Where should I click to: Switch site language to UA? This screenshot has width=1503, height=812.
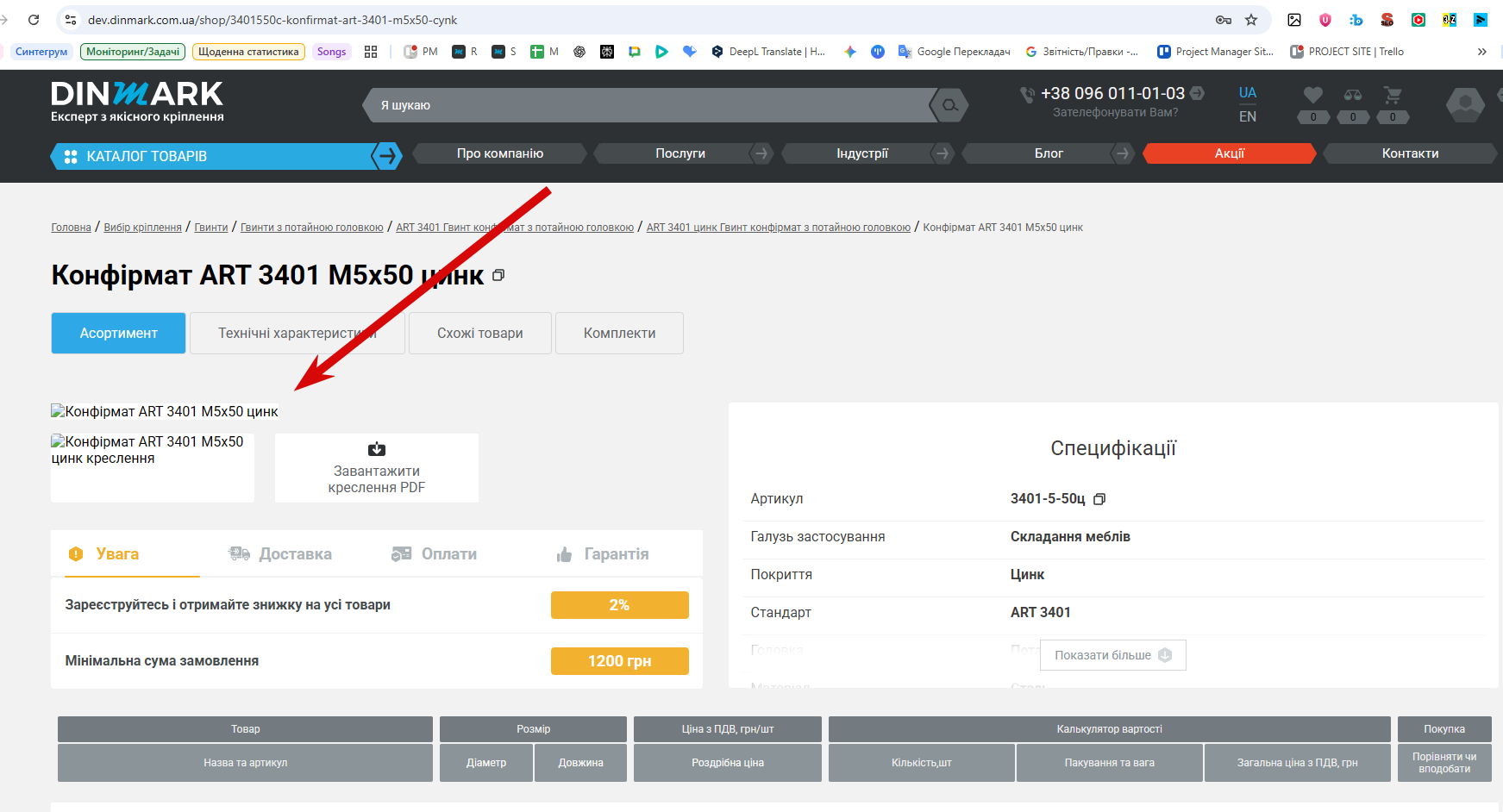pyautogui.click(x=1248, y=93)
